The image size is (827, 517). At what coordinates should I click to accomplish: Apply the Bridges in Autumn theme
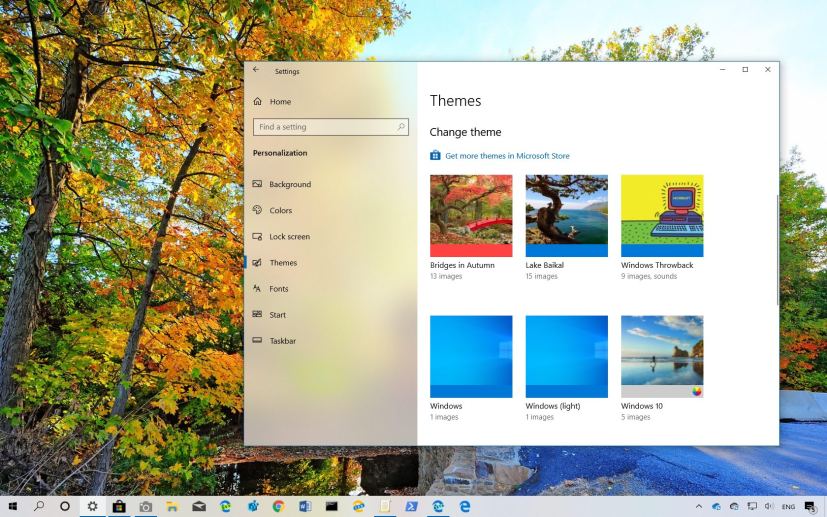tap(471, 216)
